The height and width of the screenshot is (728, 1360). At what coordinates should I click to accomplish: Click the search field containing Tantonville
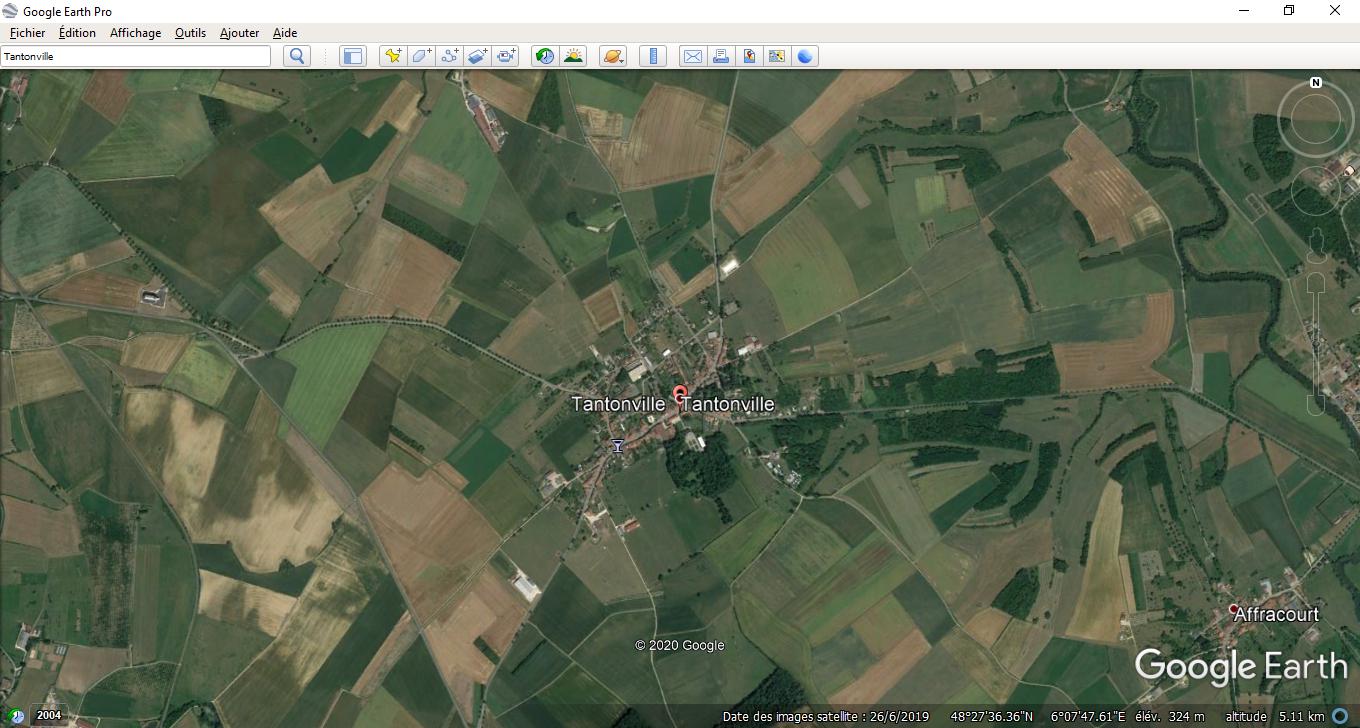135,56
